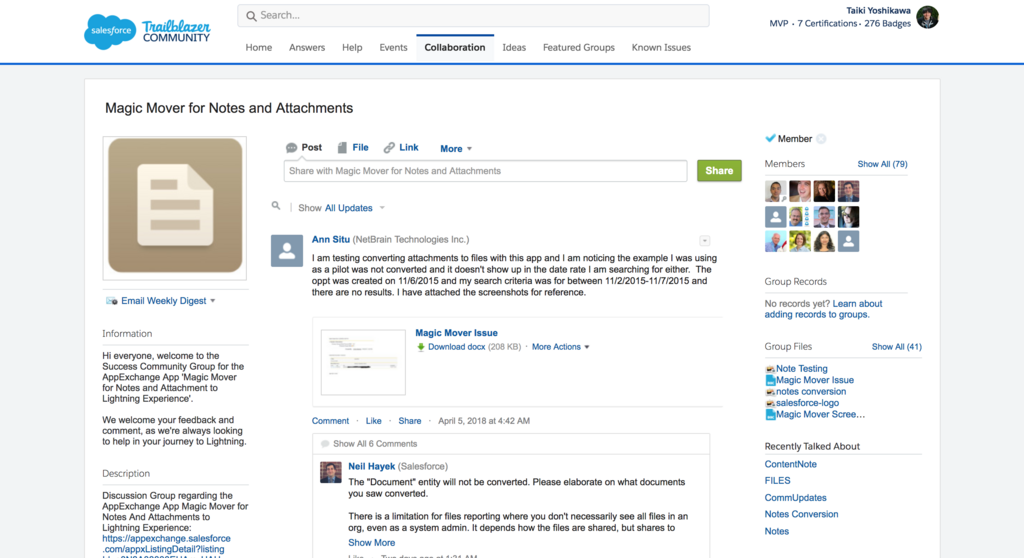Click the feed search magnifier icon
The image size is (1024, 558).
pyautogui.click(x=276, y=206)
